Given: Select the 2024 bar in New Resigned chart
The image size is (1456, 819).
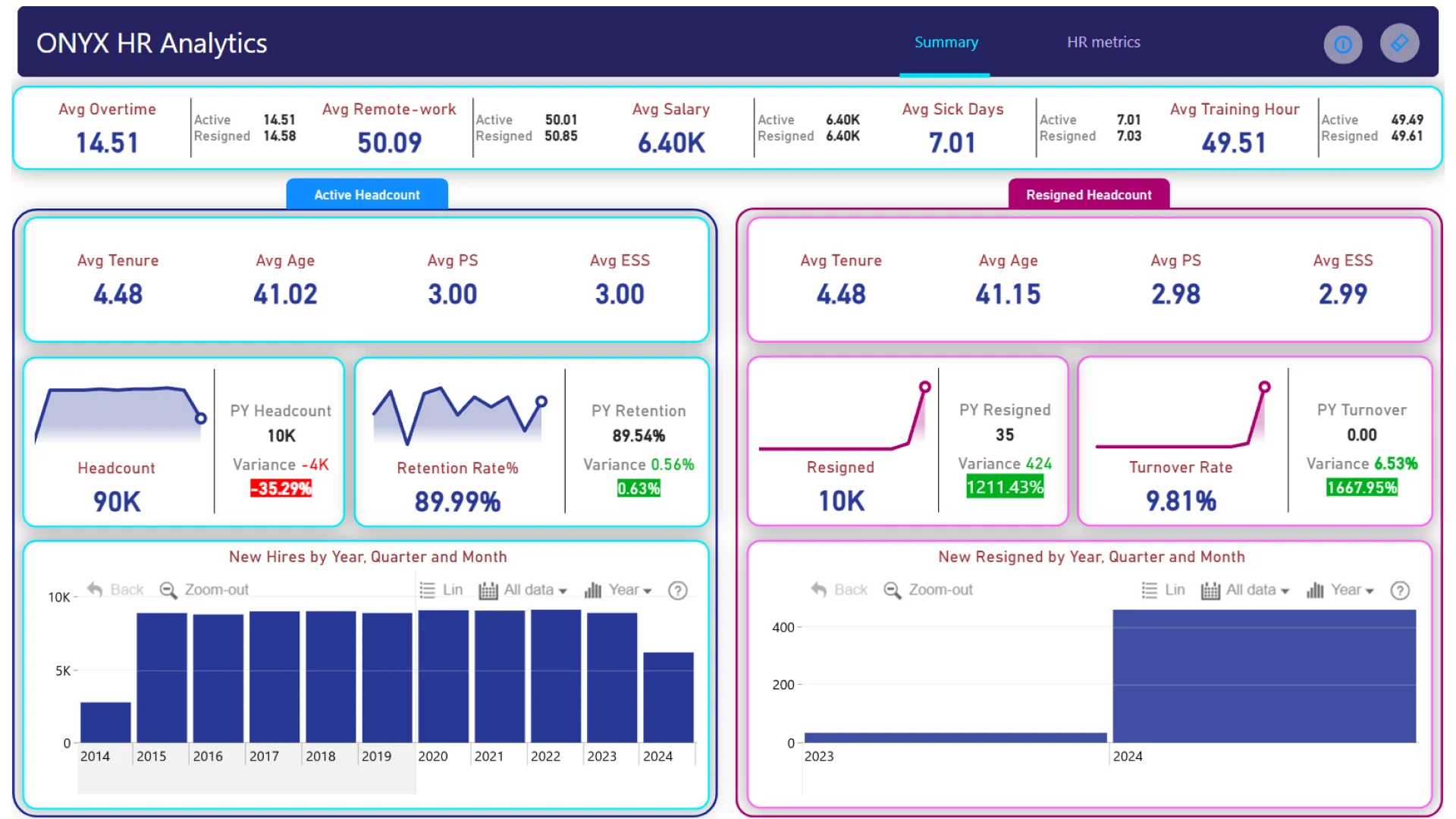Looking at the screenshot, I should (x=1264, y=676).
